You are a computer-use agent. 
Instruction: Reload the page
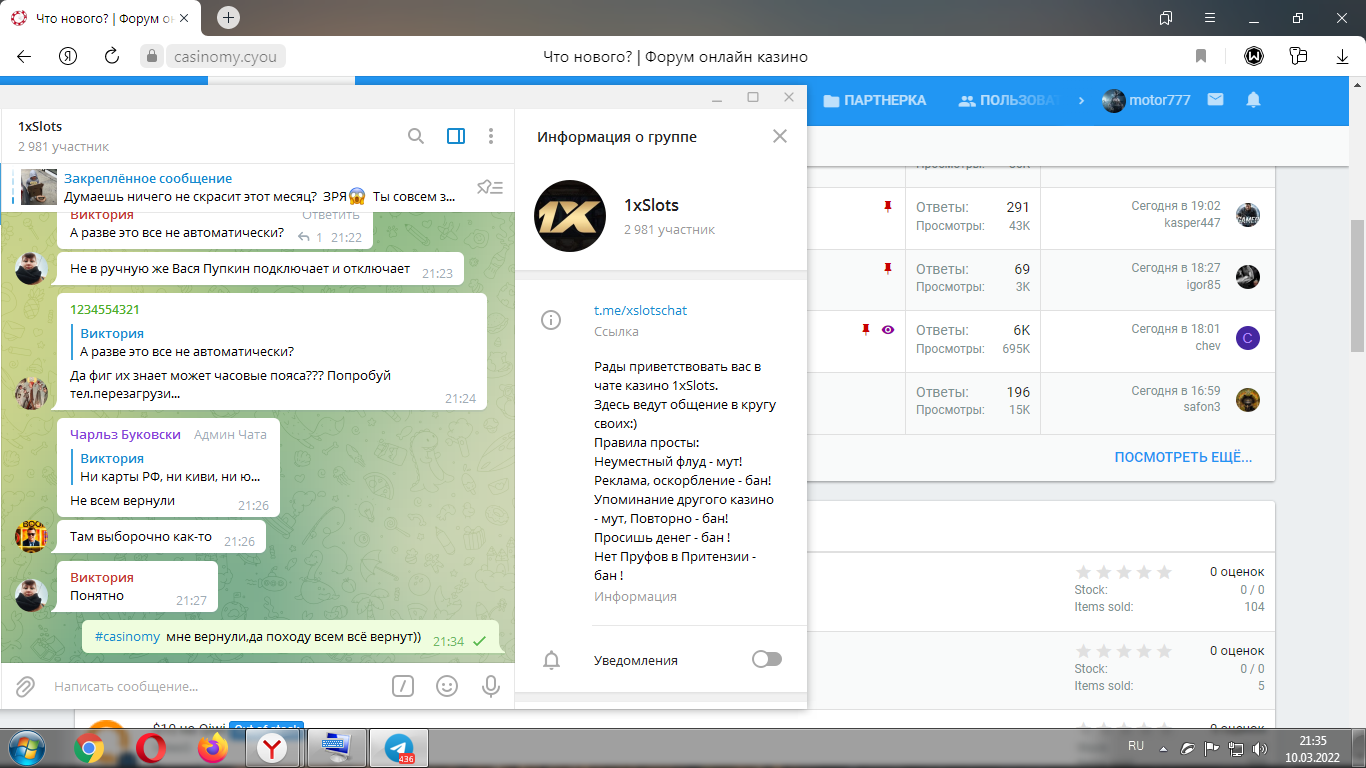coord(112,56)
